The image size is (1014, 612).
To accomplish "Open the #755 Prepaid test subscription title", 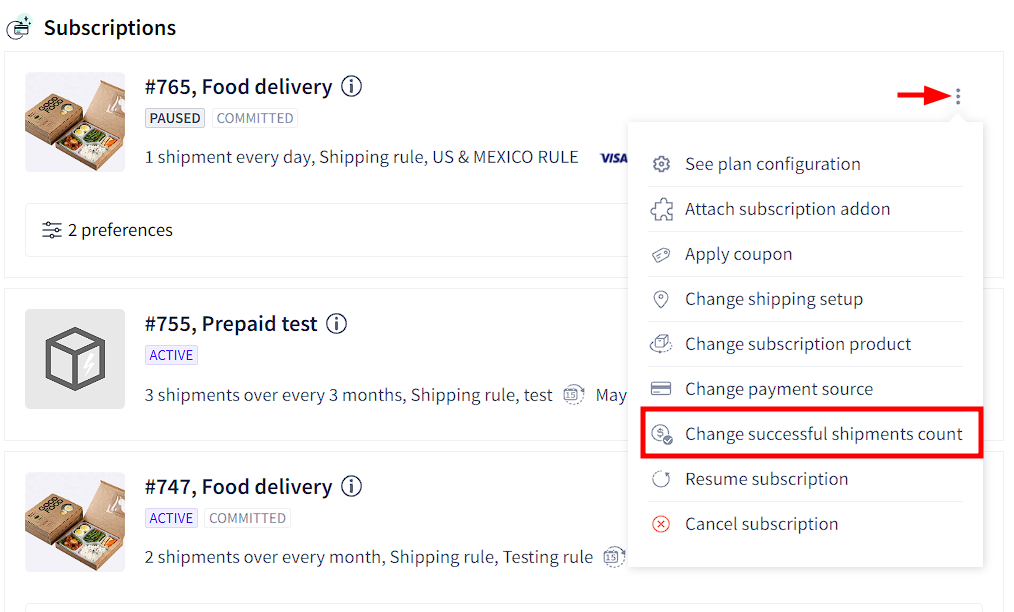I will (x=231, y=323).
